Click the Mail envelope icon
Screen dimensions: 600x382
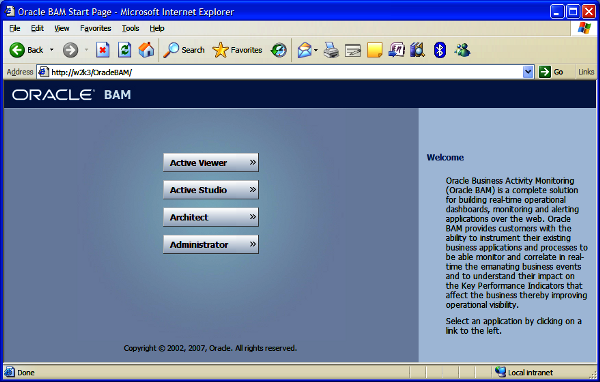click(x=305, y=50)
